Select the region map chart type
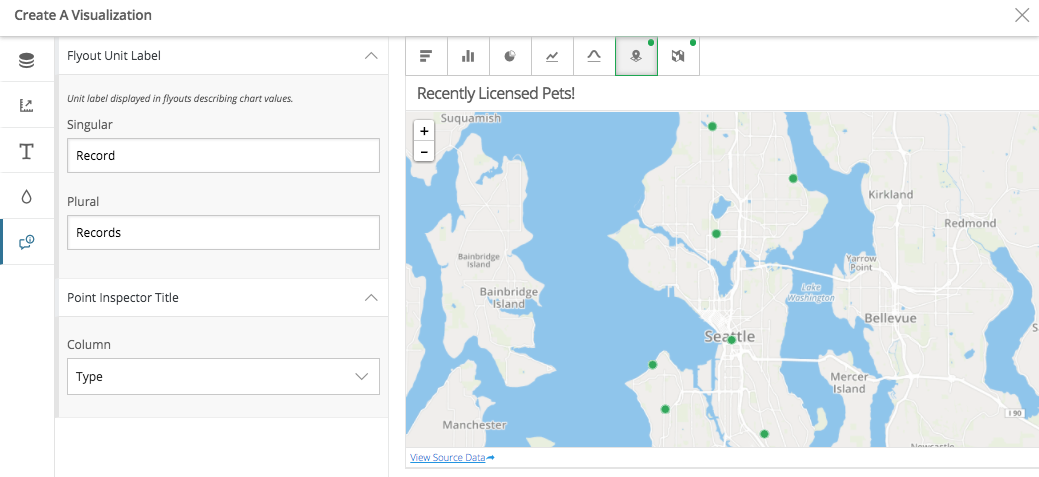This screenshot has height=477, width=1039. 678,56
